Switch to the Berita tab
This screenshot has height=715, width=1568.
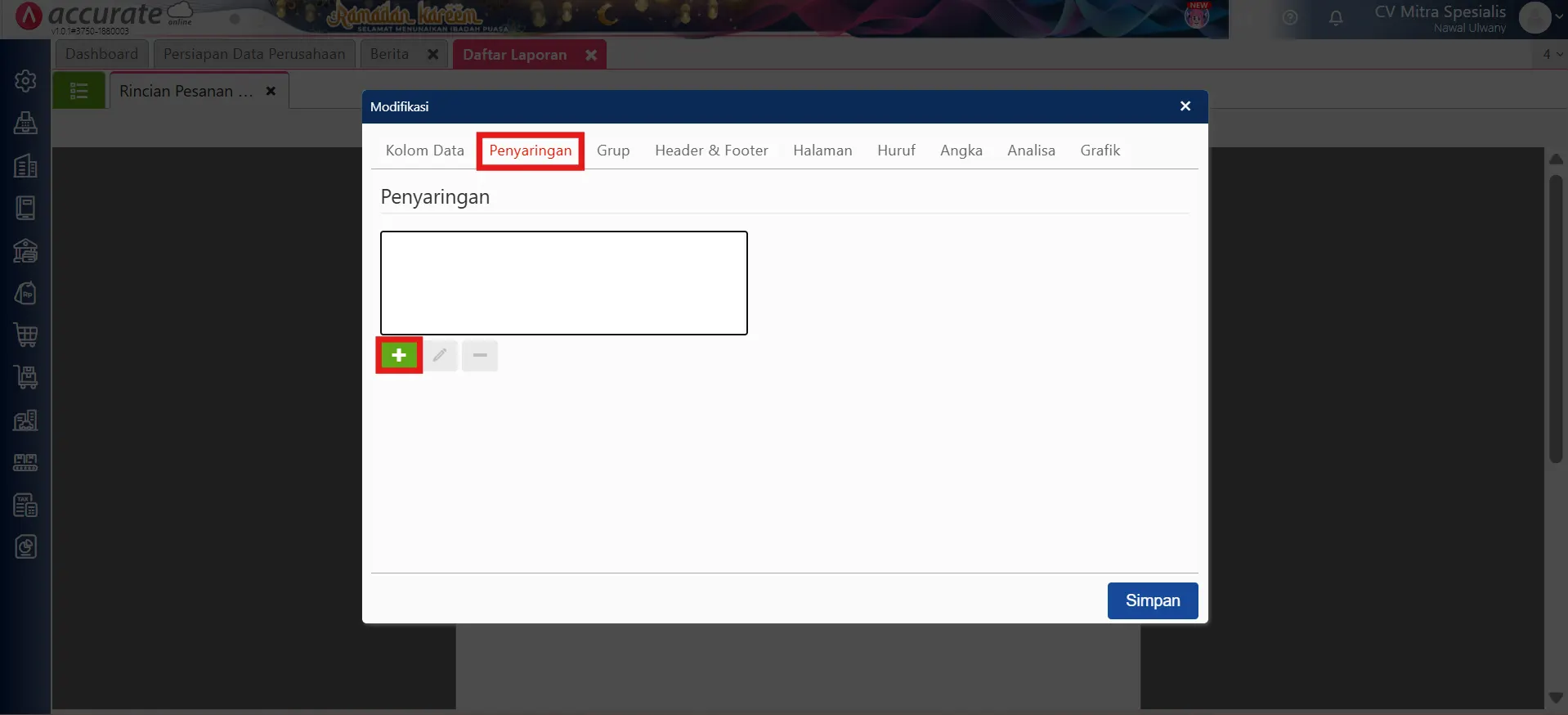[389, 54]
